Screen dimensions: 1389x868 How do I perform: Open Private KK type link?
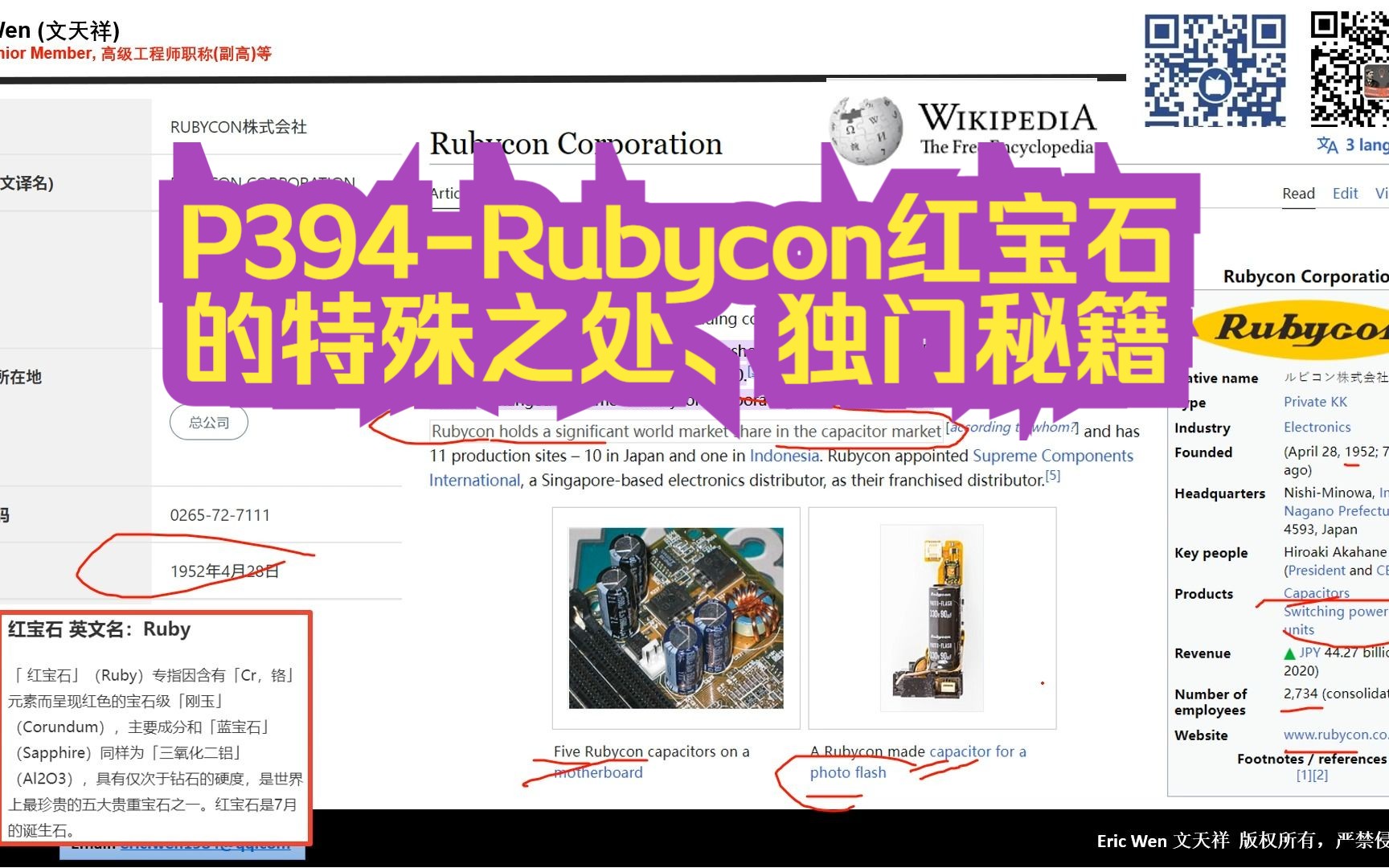(x=1315, y=402)
